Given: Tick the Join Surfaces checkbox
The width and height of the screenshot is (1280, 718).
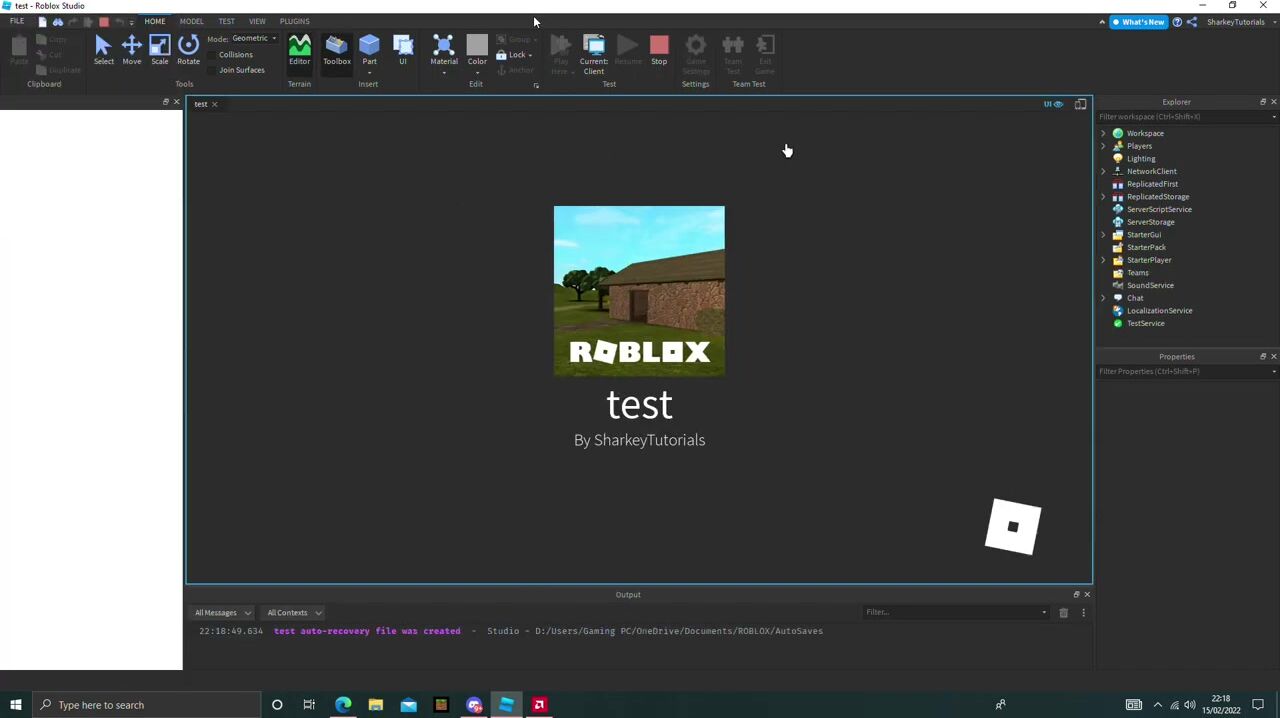Looking at the screenshot, I should (213, 70).
